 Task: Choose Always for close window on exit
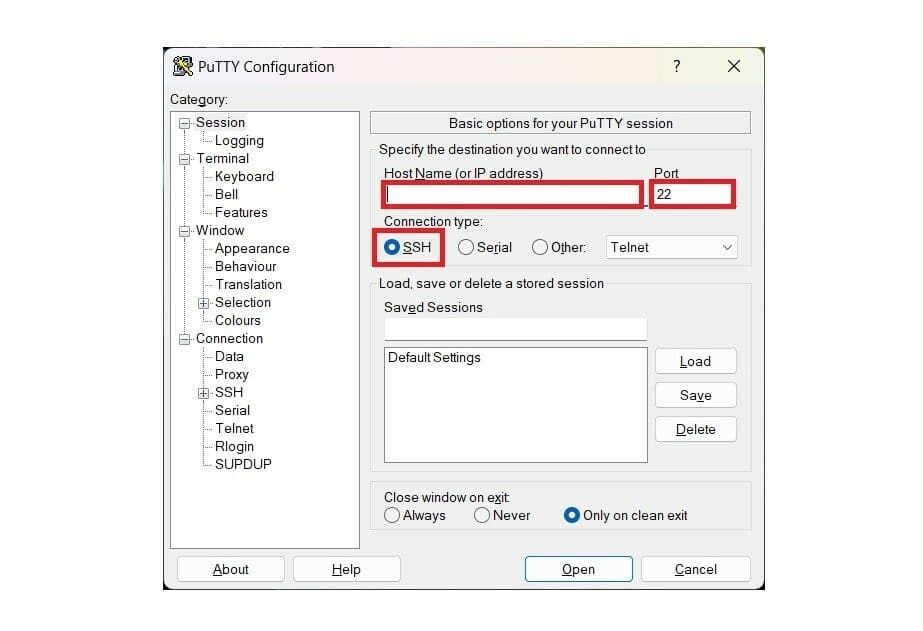[x=391, y=516]
